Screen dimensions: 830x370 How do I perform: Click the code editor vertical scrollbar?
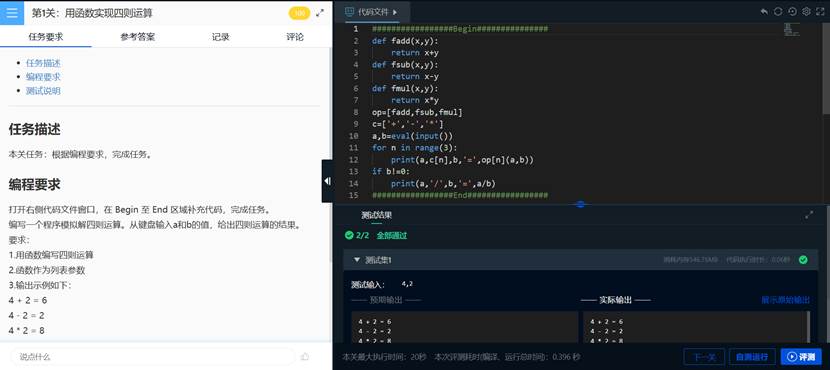click(x=826, y=69)
